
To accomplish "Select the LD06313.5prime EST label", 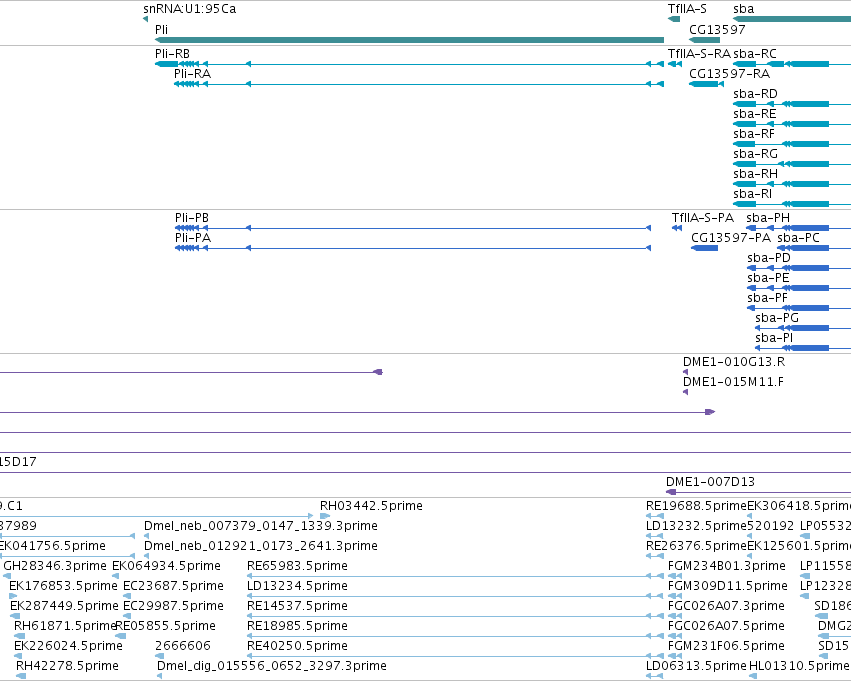I will click(696, 666).
